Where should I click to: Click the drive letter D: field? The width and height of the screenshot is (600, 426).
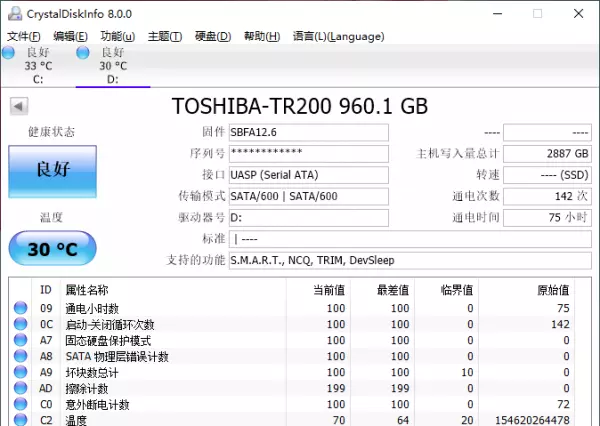pos(309,218)
